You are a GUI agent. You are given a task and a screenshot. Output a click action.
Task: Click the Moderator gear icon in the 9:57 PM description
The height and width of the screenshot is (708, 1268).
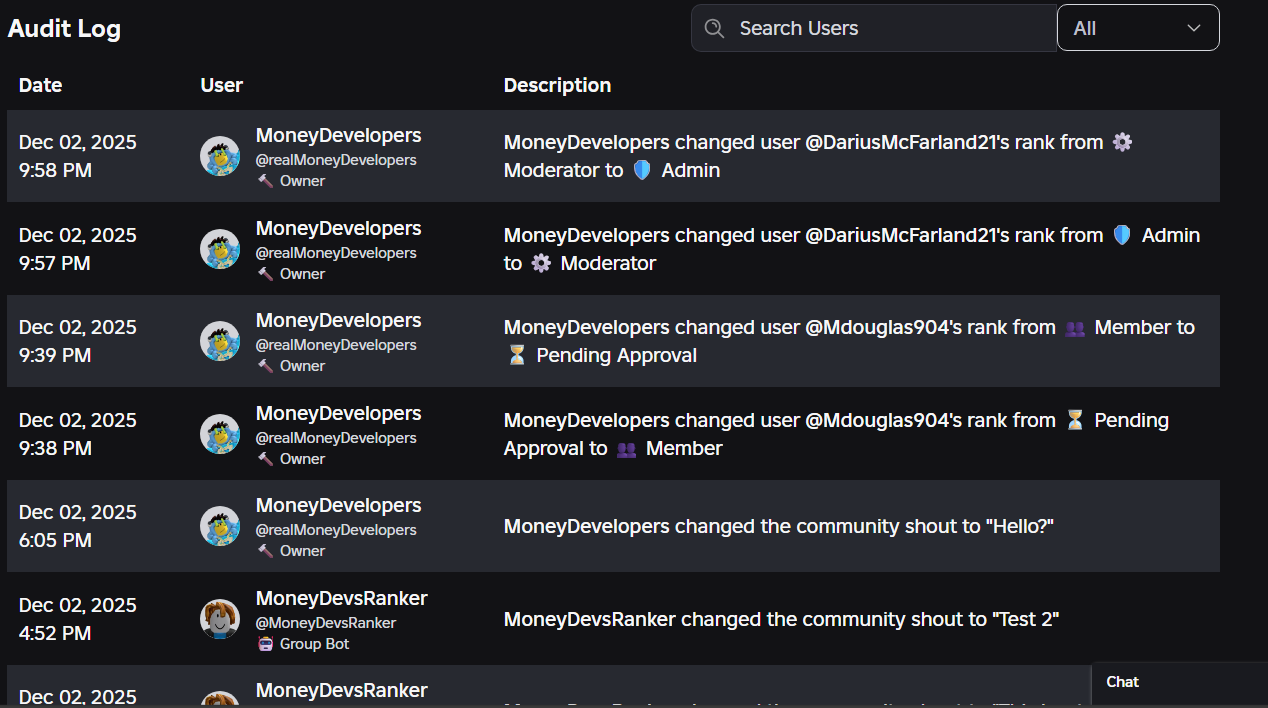541,263
